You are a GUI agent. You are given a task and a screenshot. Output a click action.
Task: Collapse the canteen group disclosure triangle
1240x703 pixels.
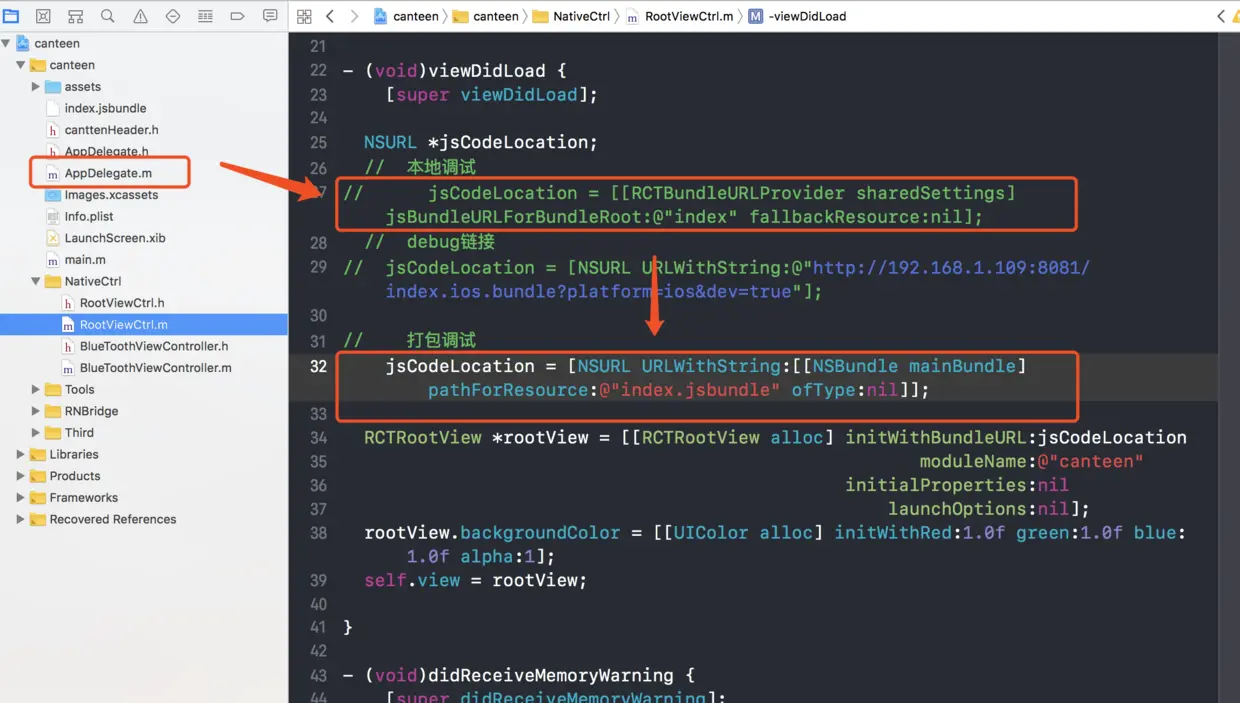[x=21, y=65]
